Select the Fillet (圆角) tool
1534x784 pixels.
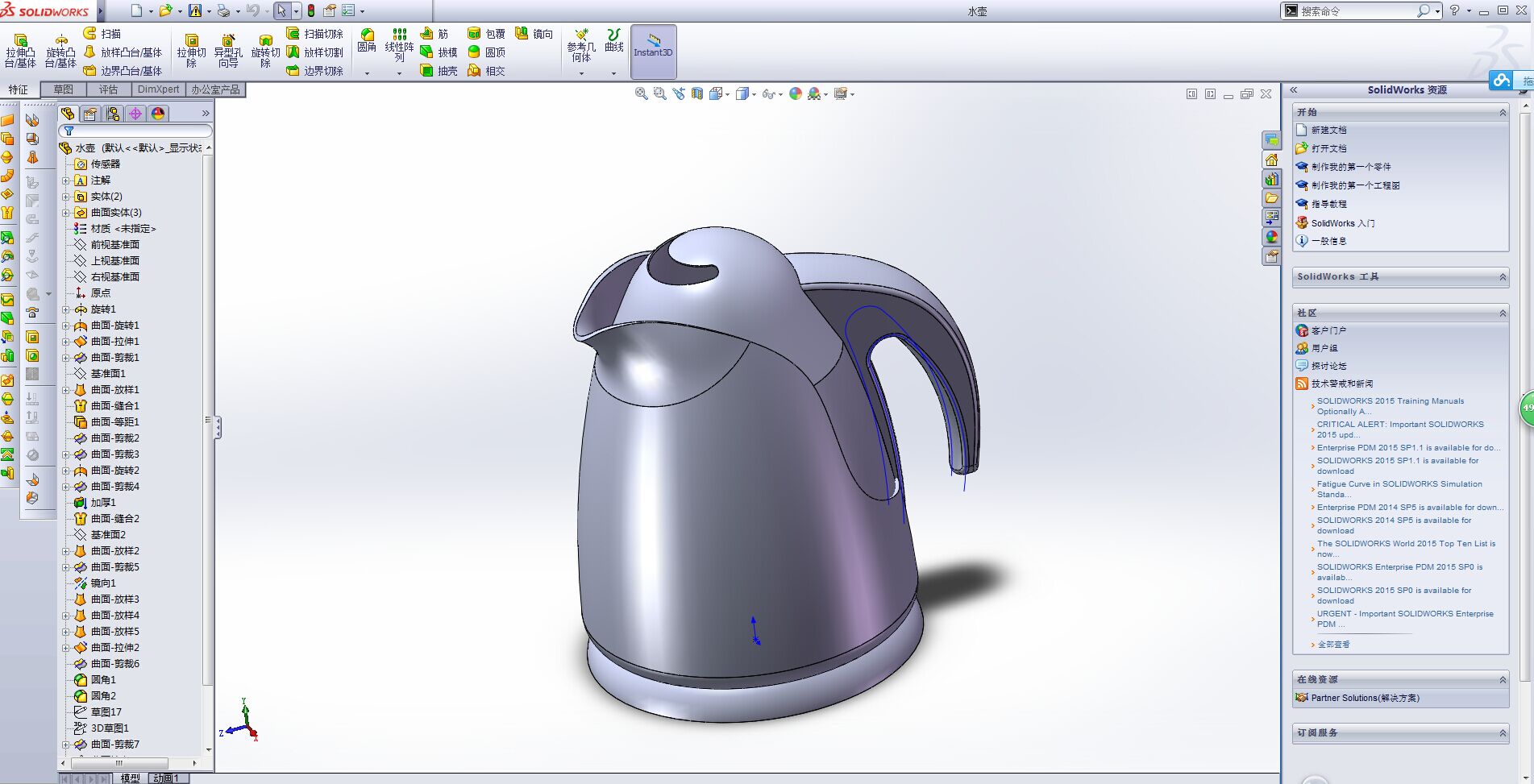point(367,40)
